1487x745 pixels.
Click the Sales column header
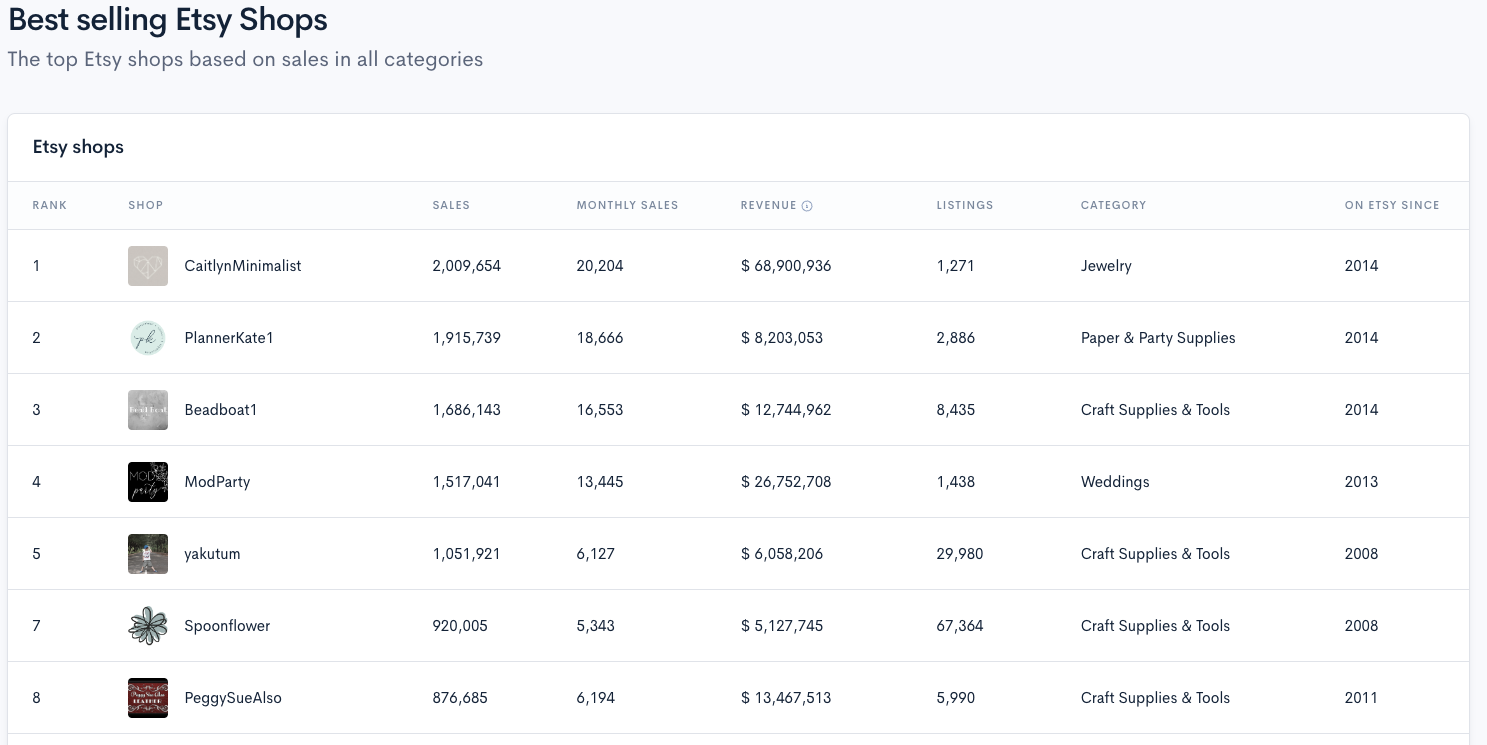451,205
